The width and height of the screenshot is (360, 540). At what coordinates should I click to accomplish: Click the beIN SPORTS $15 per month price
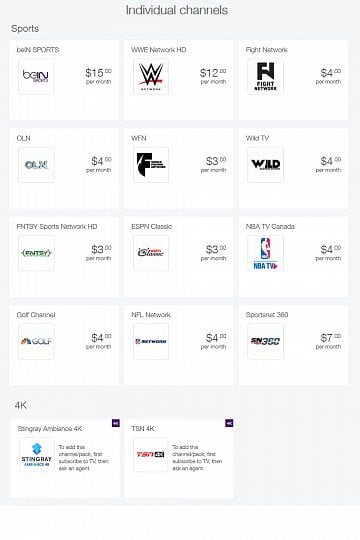pyautogui.click(x=99, y=76)
